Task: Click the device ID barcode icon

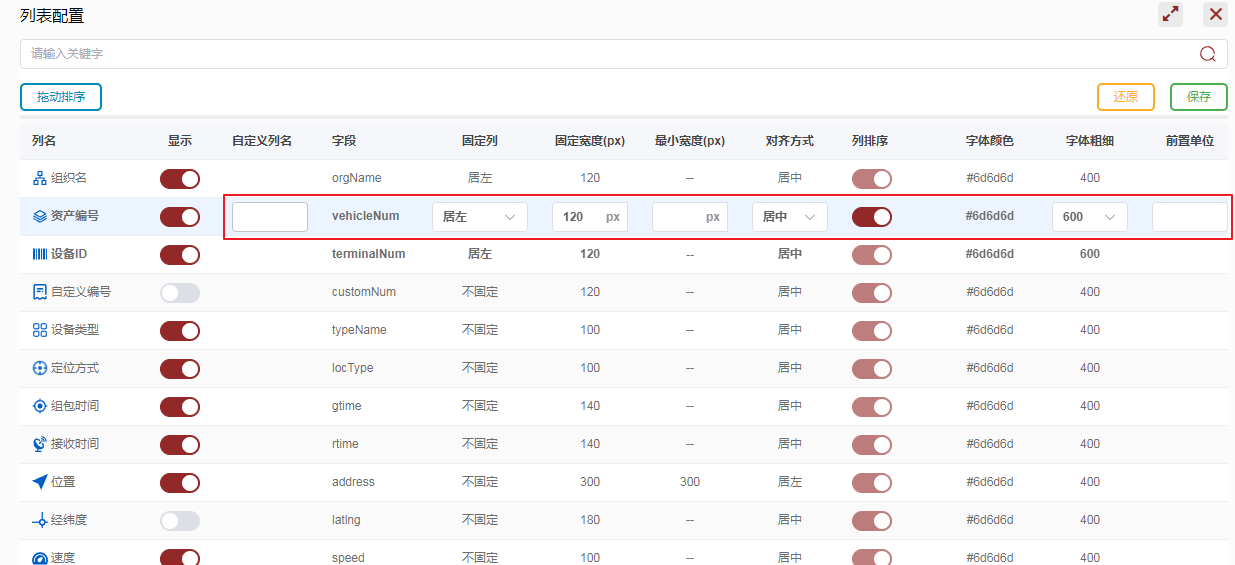Action: tap(40, 254)
